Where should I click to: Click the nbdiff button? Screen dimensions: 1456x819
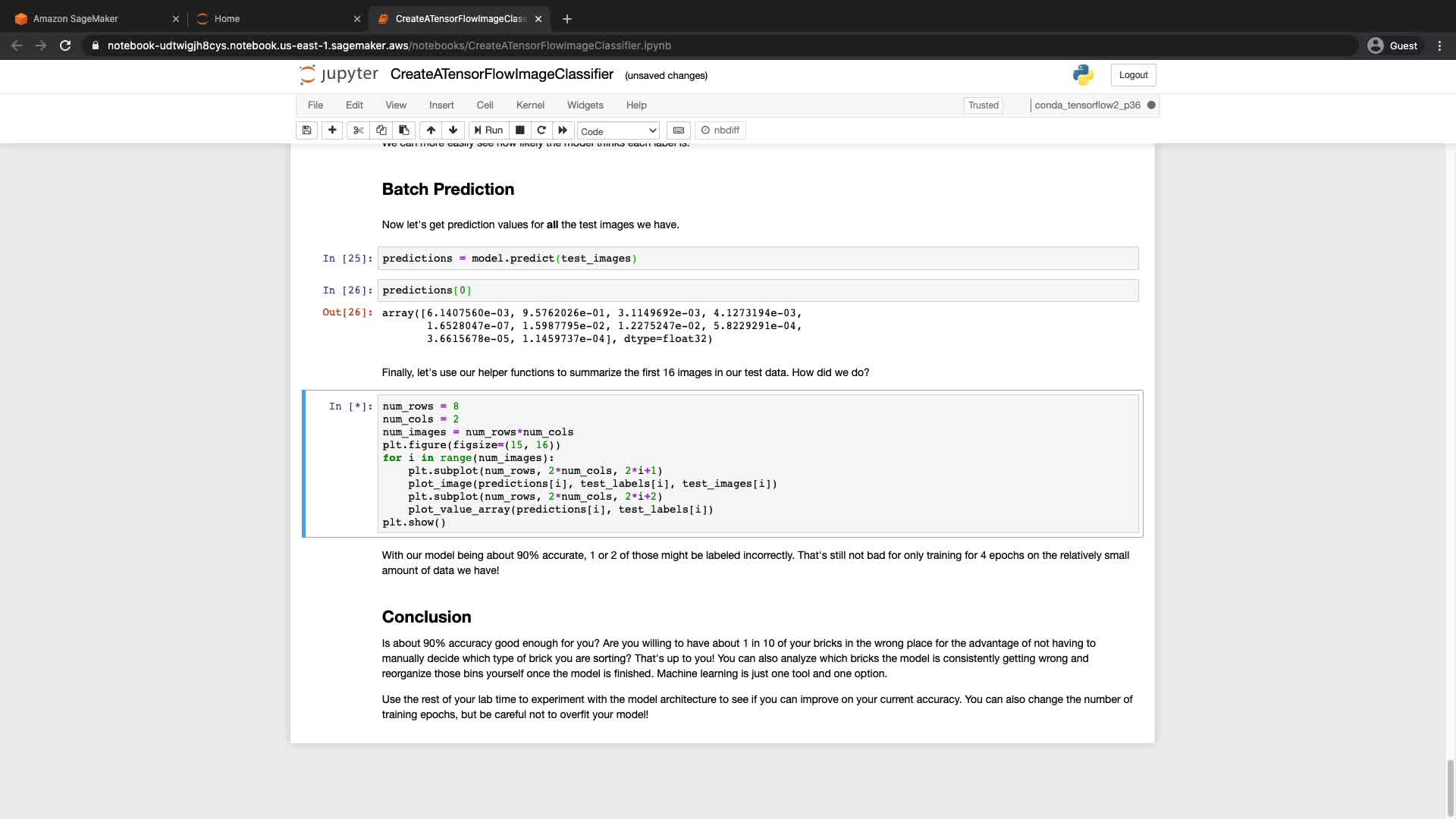[720, 130]
